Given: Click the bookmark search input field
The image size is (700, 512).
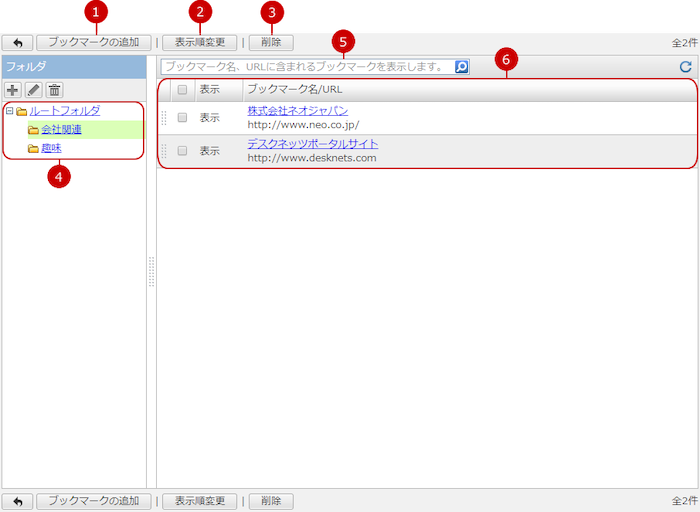Looking at the screenshot, I should pyautogui.click(x=305, y=67).
